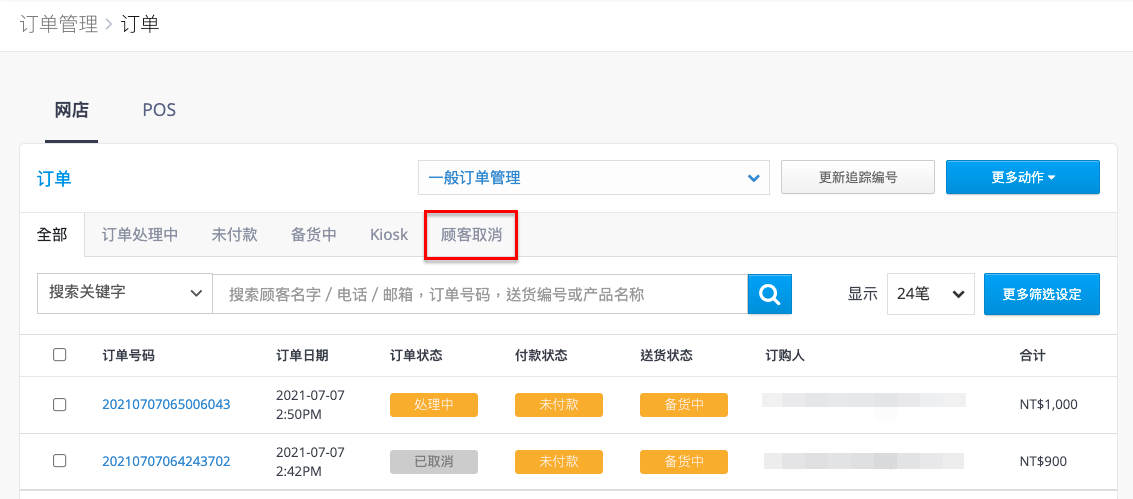This screenshot has height=499, width=1133.
Task: Open the 搜索关键字 dropdown
Action: click(x=124, y=293)
